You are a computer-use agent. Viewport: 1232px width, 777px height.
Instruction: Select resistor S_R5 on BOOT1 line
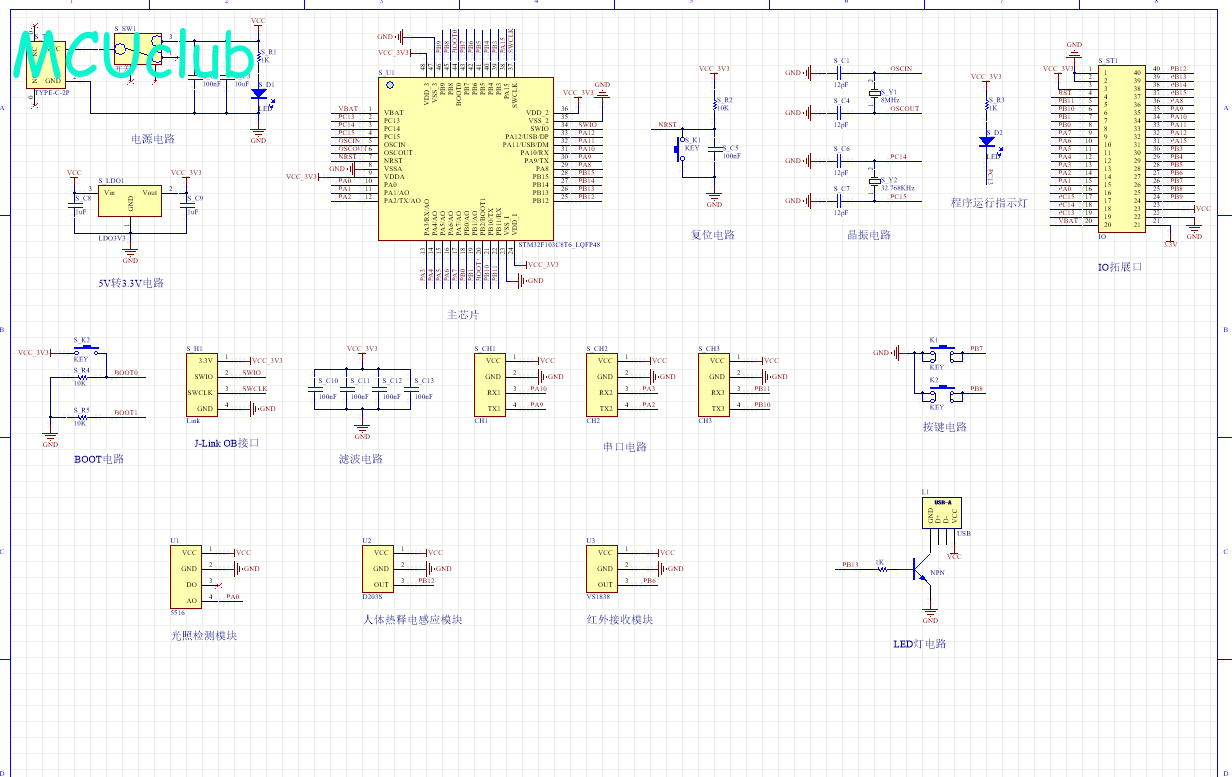point(82,417)
